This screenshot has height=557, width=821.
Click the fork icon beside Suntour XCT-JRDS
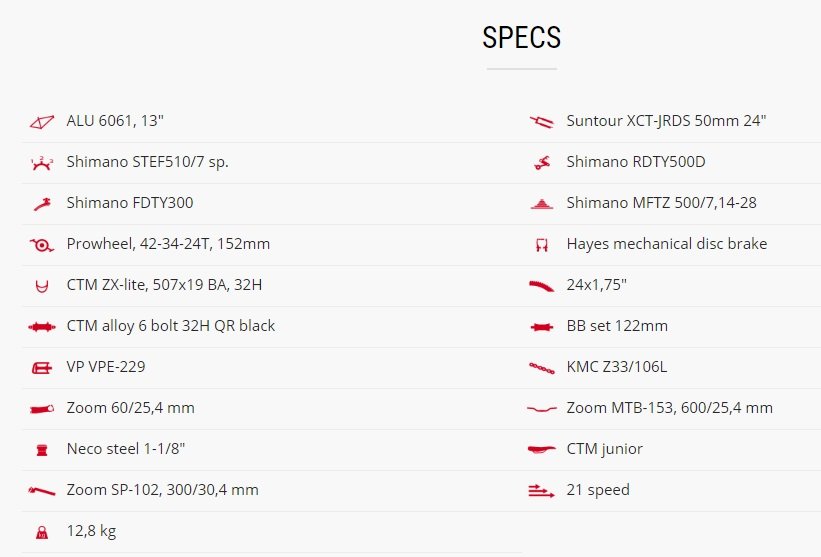[x=541, y=122]
